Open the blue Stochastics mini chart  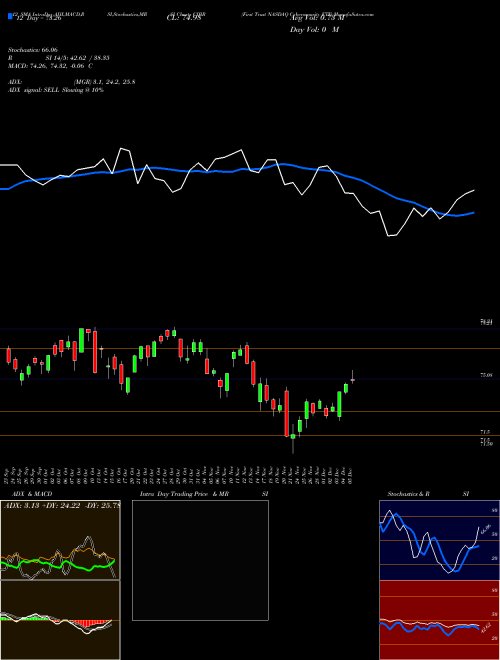pos(439,540)
